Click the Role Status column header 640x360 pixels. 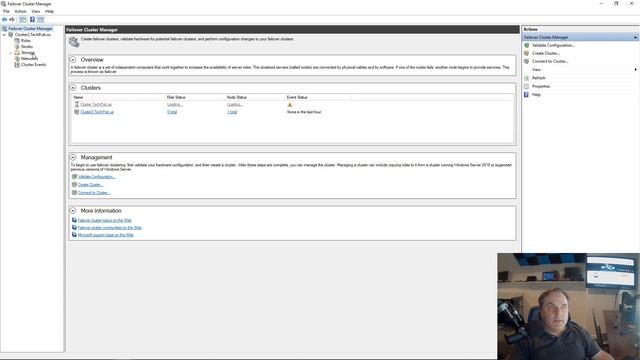pos(176,97)
